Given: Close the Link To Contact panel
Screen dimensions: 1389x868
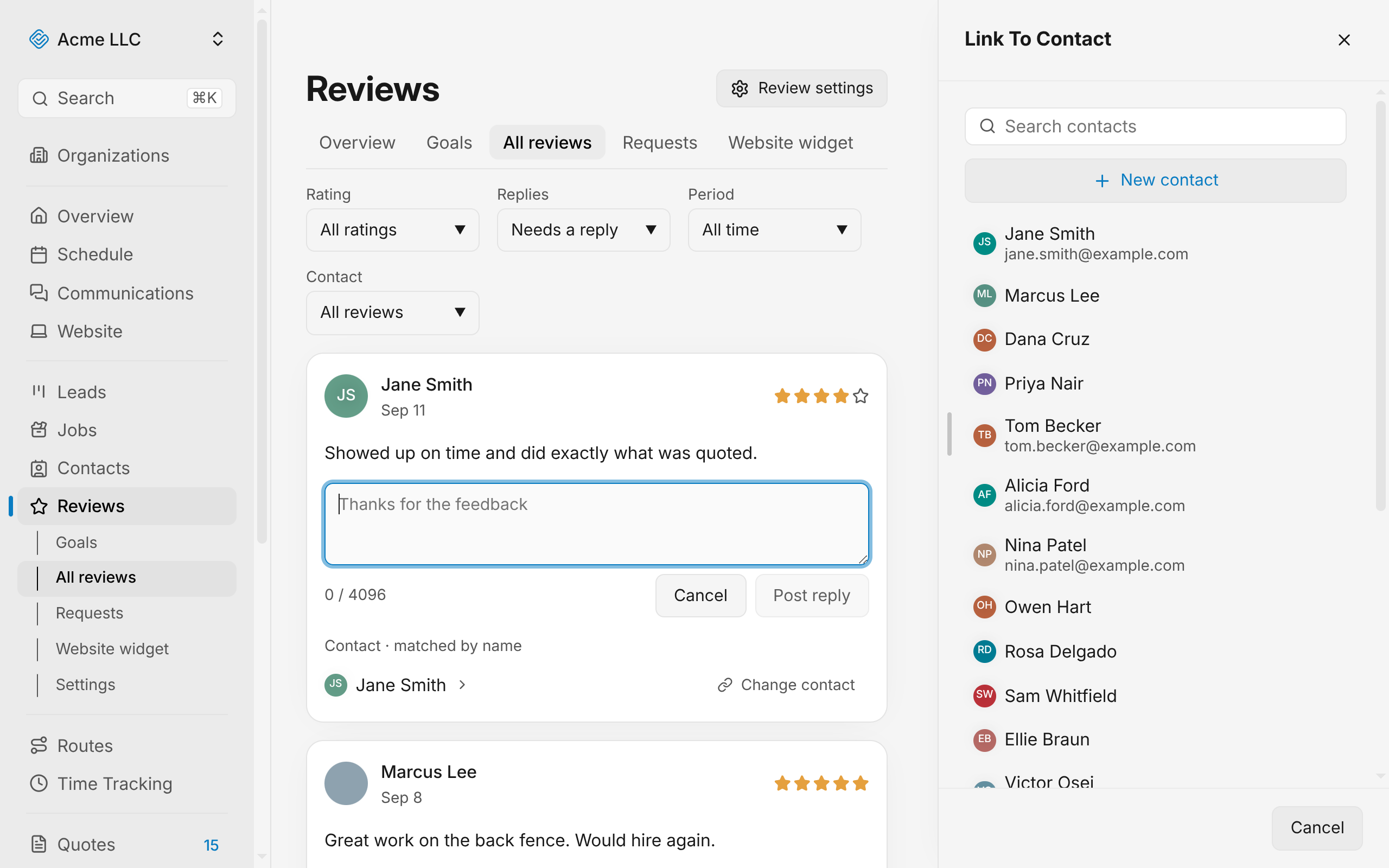Looking at the screenshot, I should 1343,40.
